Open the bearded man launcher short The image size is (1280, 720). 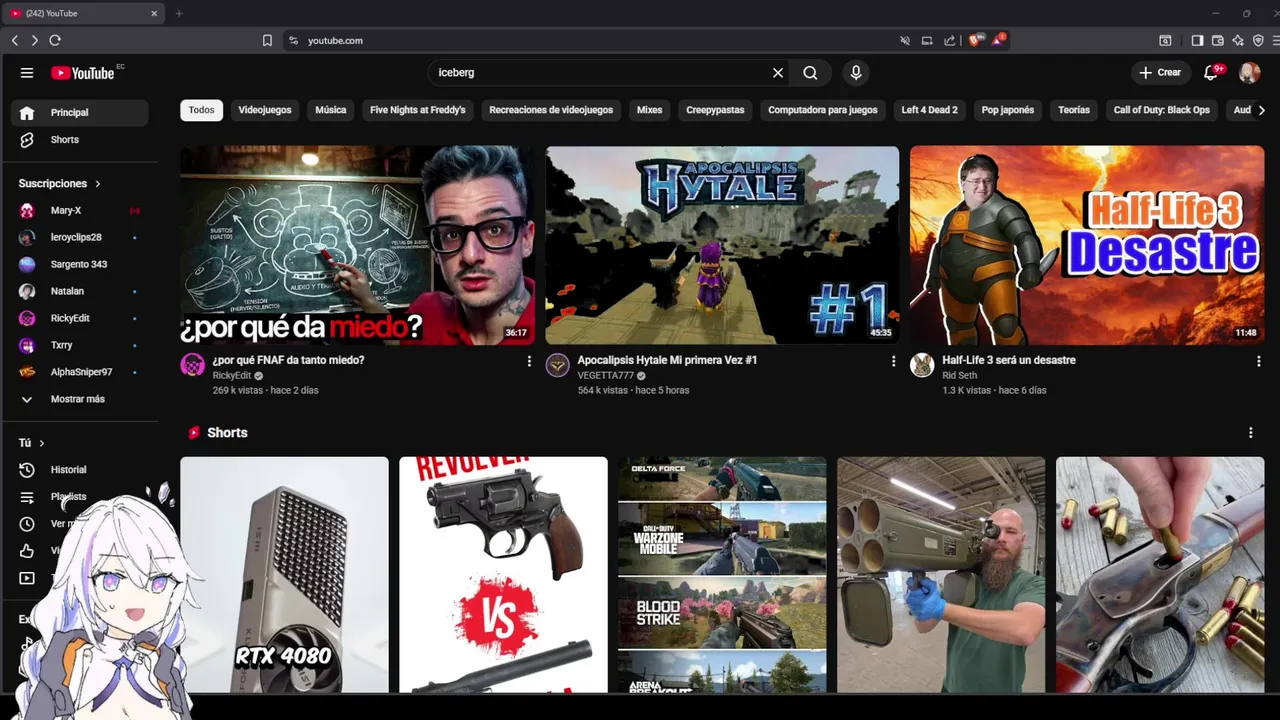(941, 575)
